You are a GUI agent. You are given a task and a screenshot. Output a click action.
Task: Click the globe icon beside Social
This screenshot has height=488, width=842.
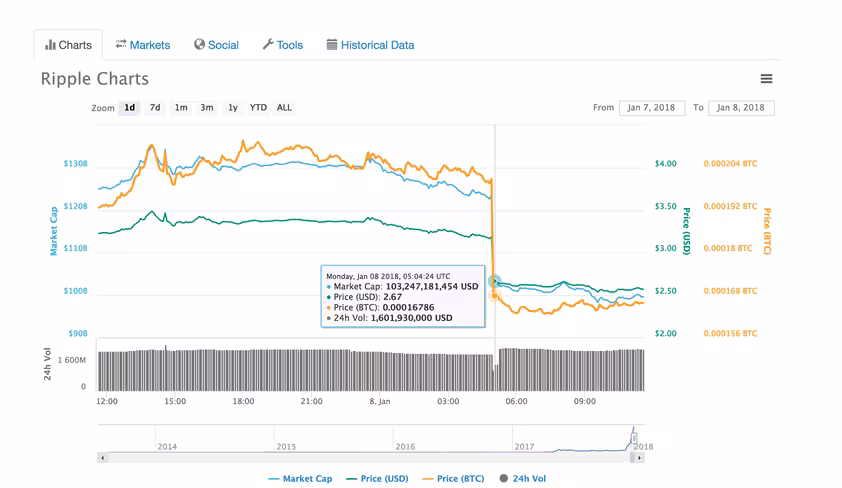point(199,45)
